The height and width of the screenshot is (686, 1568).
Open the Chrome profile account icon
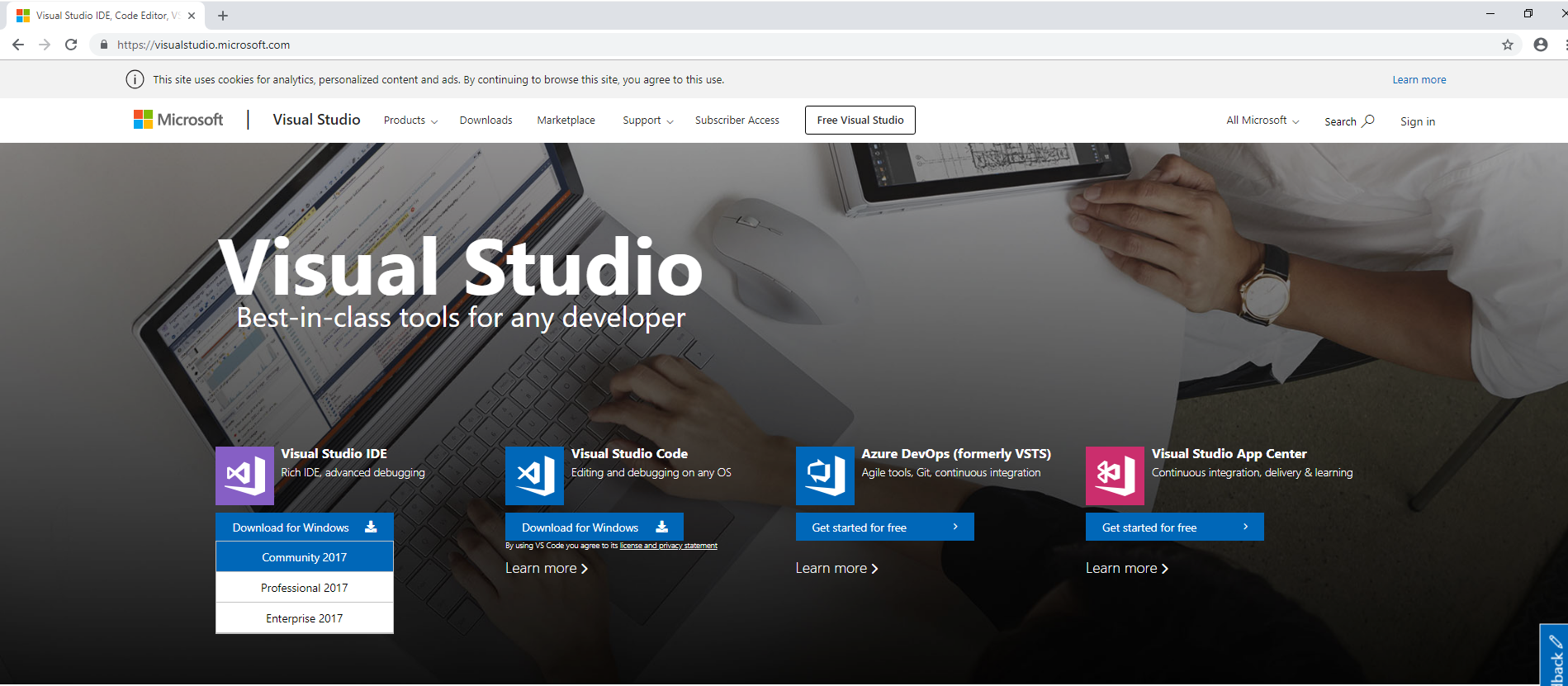click(1541, 45)
